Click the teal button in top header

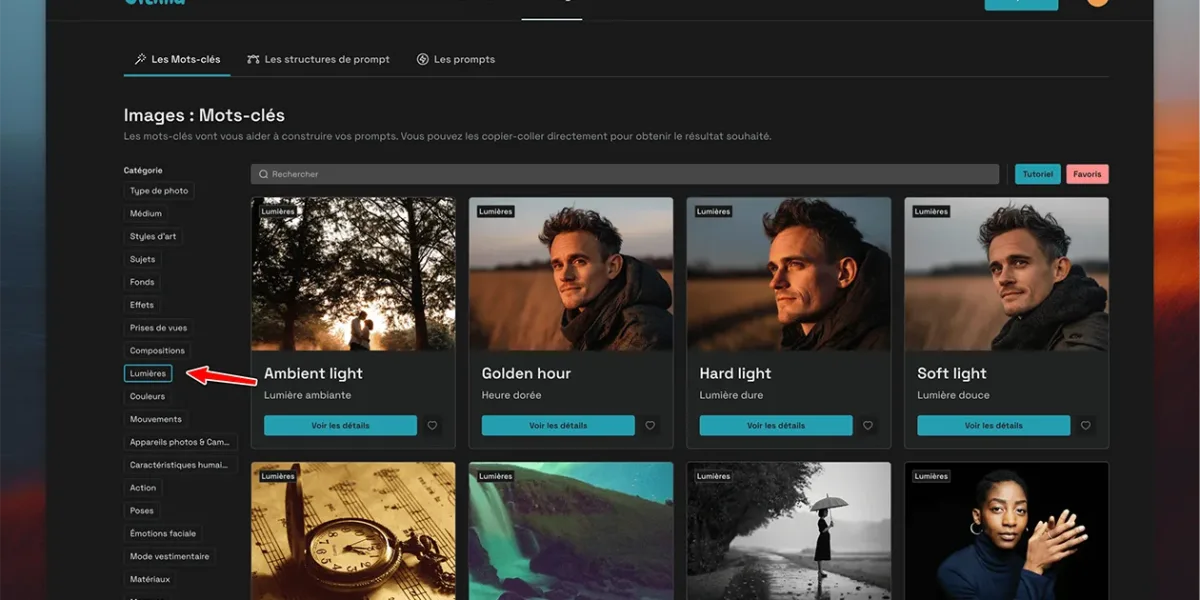click(1021, 4)
